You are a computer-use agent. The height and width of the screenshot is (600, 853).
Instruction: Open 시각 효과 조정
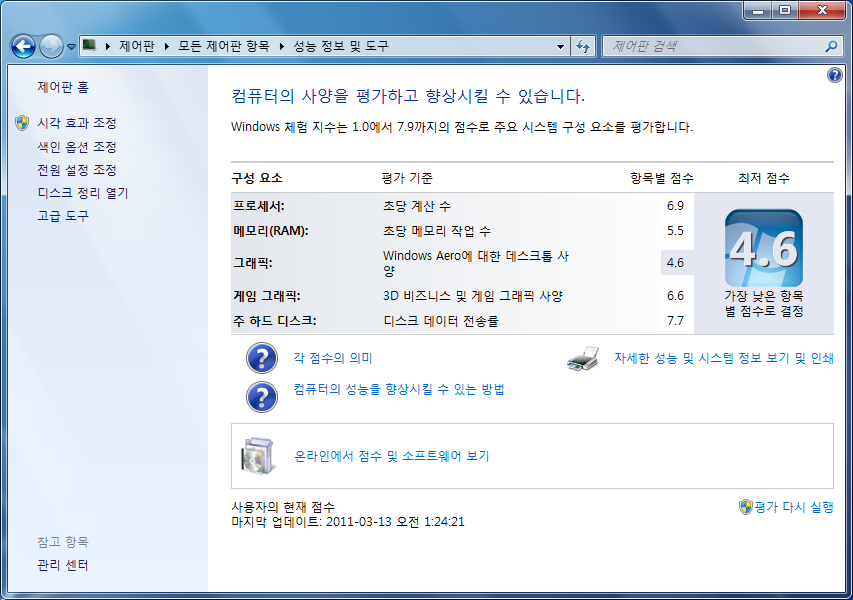tap(77, 123)
